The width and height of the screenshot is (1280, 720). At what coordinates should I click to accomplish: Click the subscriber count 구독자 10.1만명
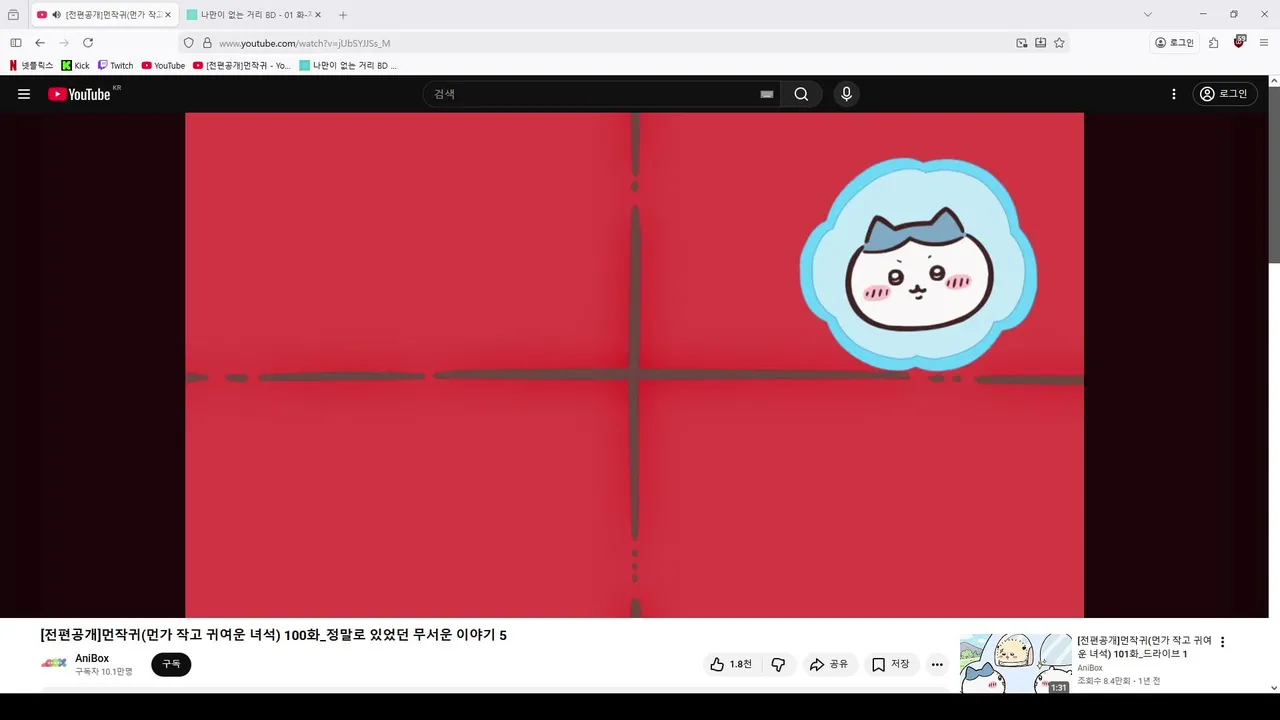103,672
